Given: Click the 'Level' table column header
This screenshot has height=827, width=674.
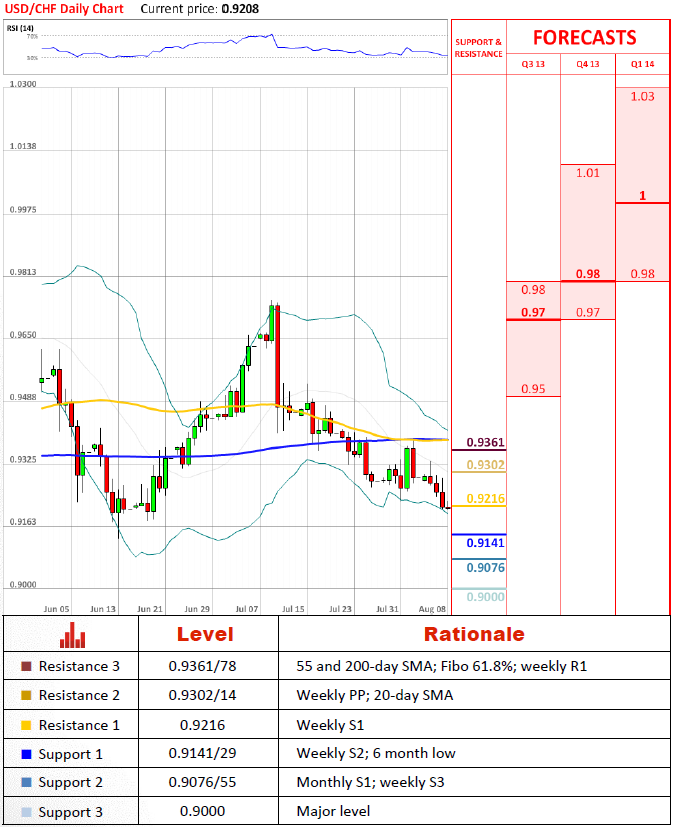Looking at the screenshot, I should 205,634.
